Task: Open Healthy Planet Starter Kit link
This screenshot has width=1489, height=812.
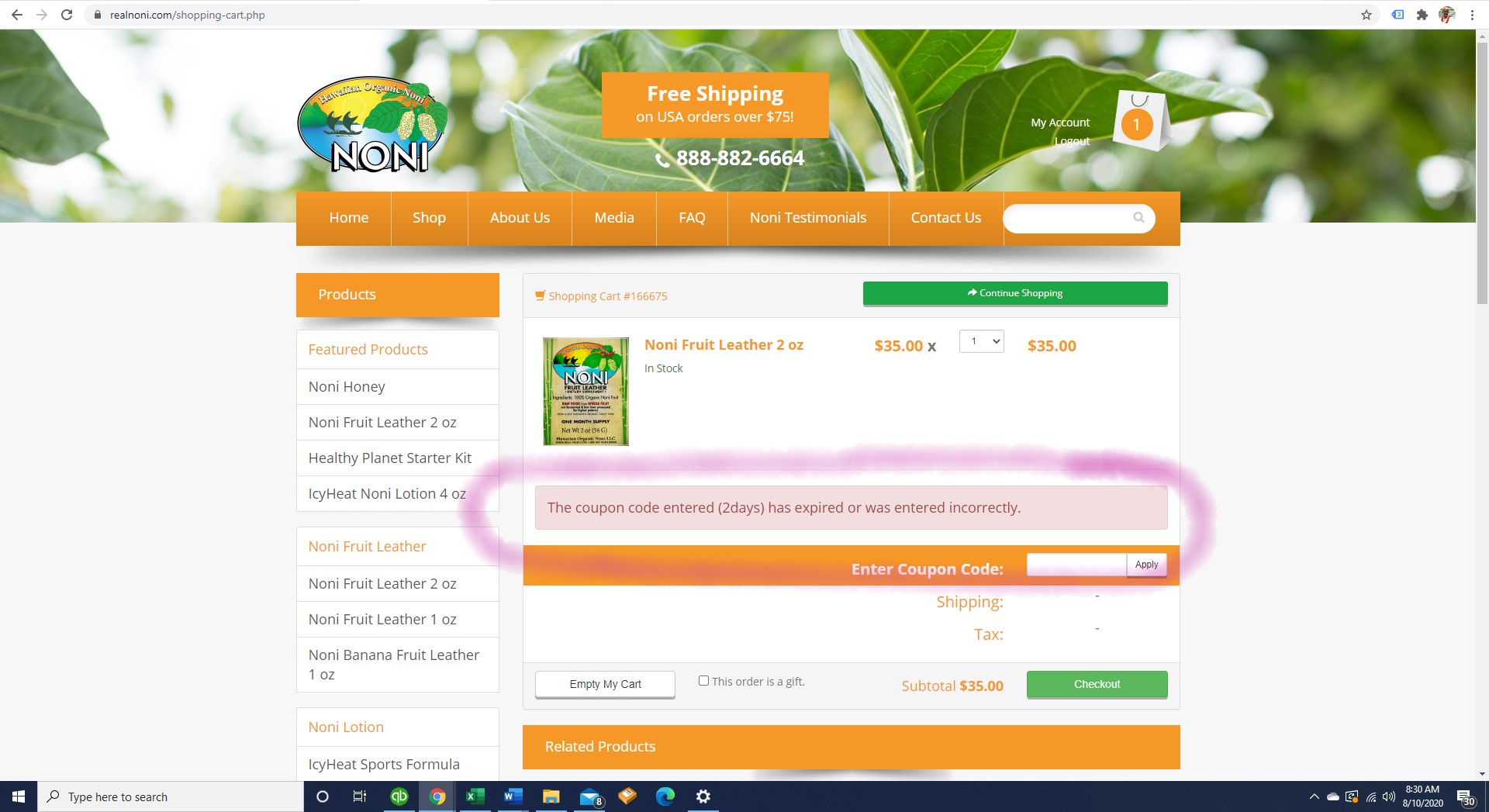Action: (390, 458)
